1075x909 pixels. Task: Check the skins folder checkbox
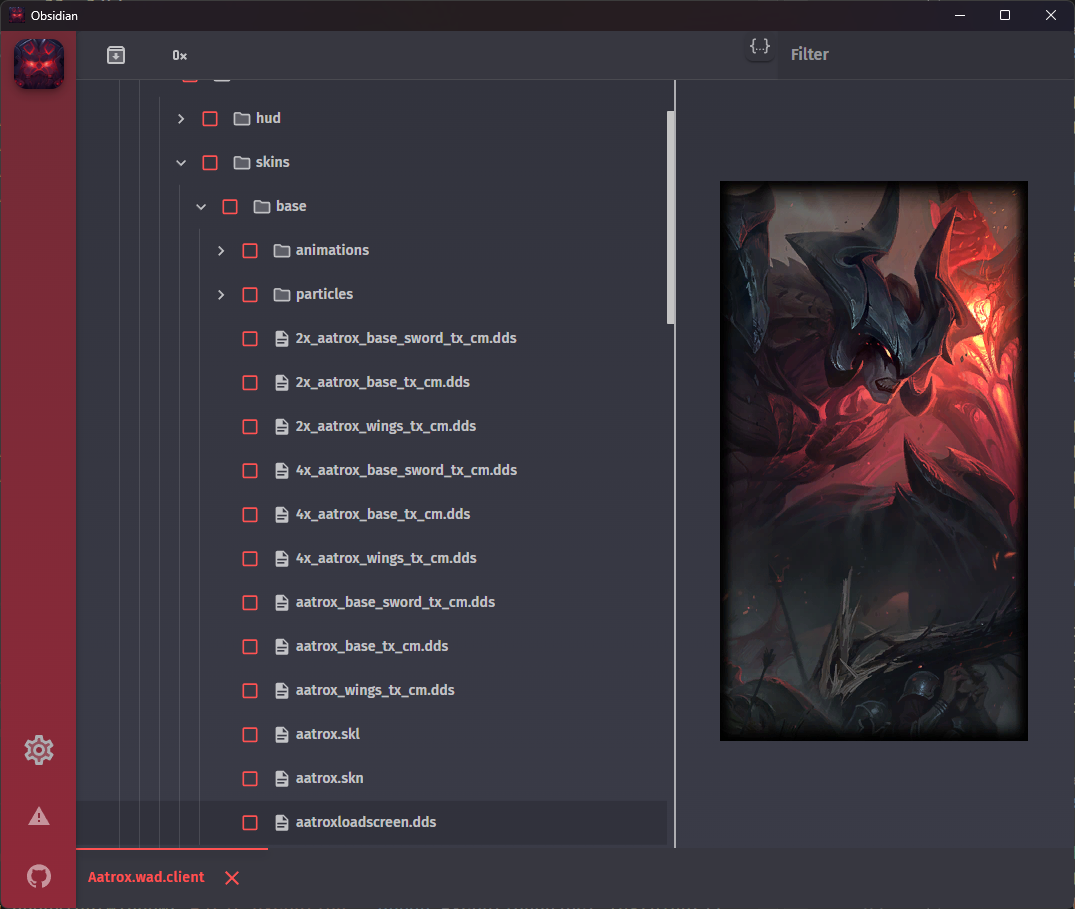tap(210, 162)
